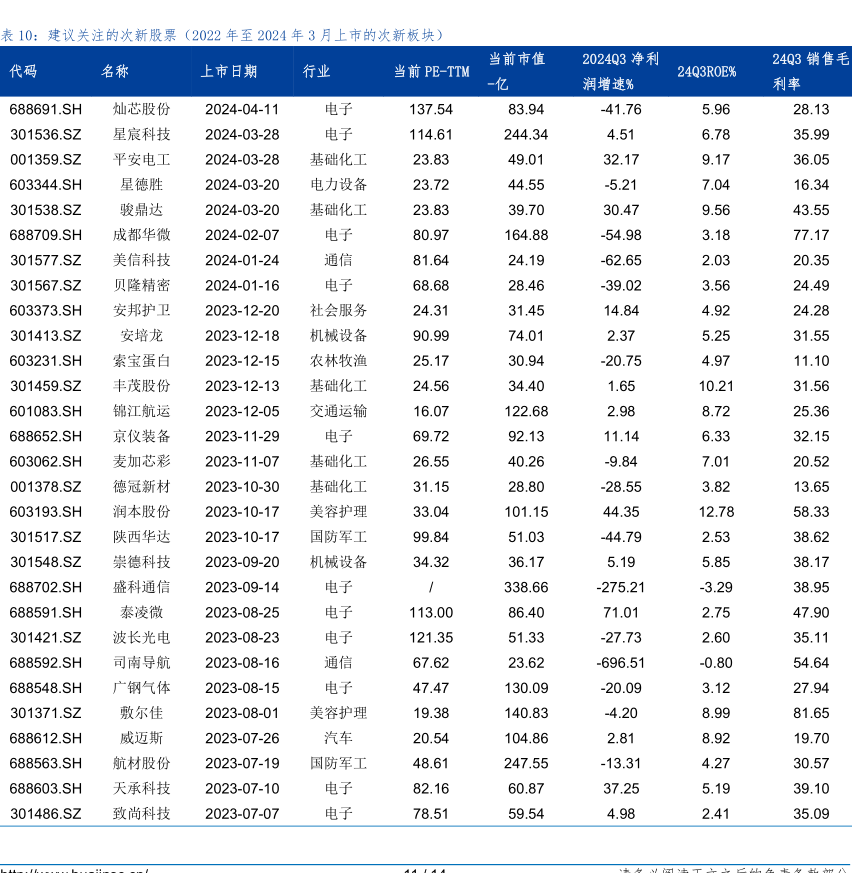Screen dimensions: 852x873
Task: Click stock name 灿芯股份
Action: pyautogui.click(x=141, y=109)
